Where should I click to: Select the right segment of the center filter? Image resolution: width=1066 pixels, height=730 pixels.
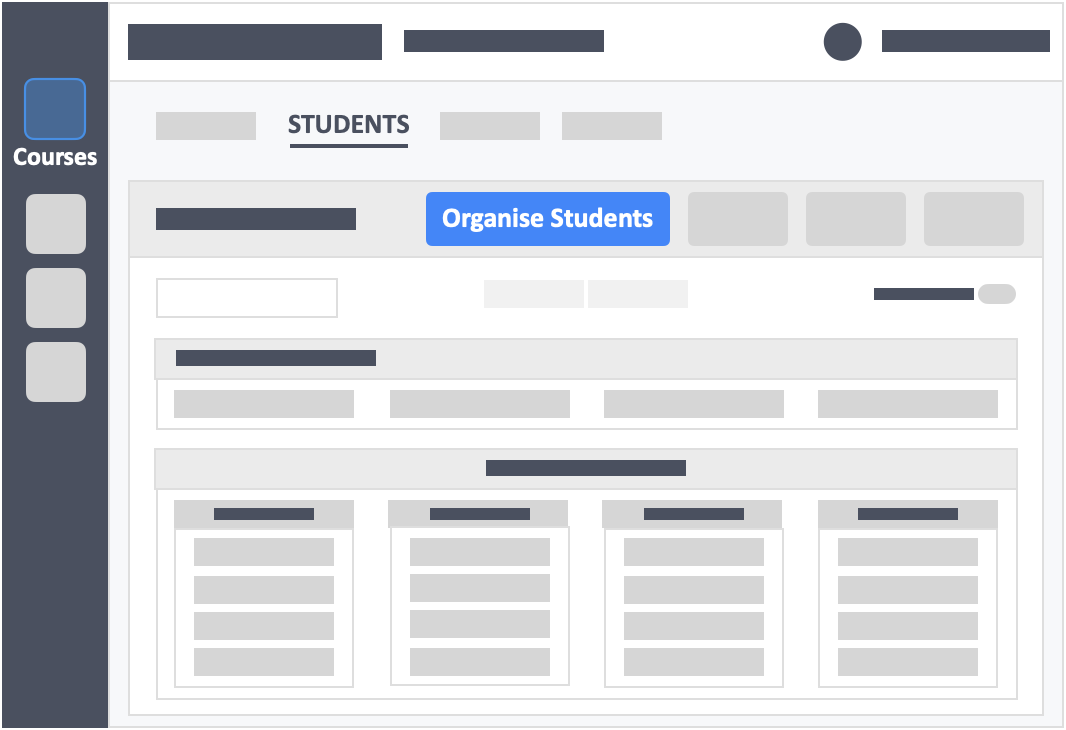(x=638, y=294)
